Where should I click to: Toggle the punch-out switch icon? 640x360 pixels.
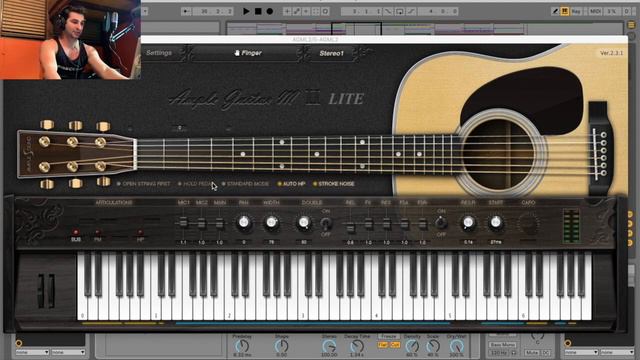[411, 11]
